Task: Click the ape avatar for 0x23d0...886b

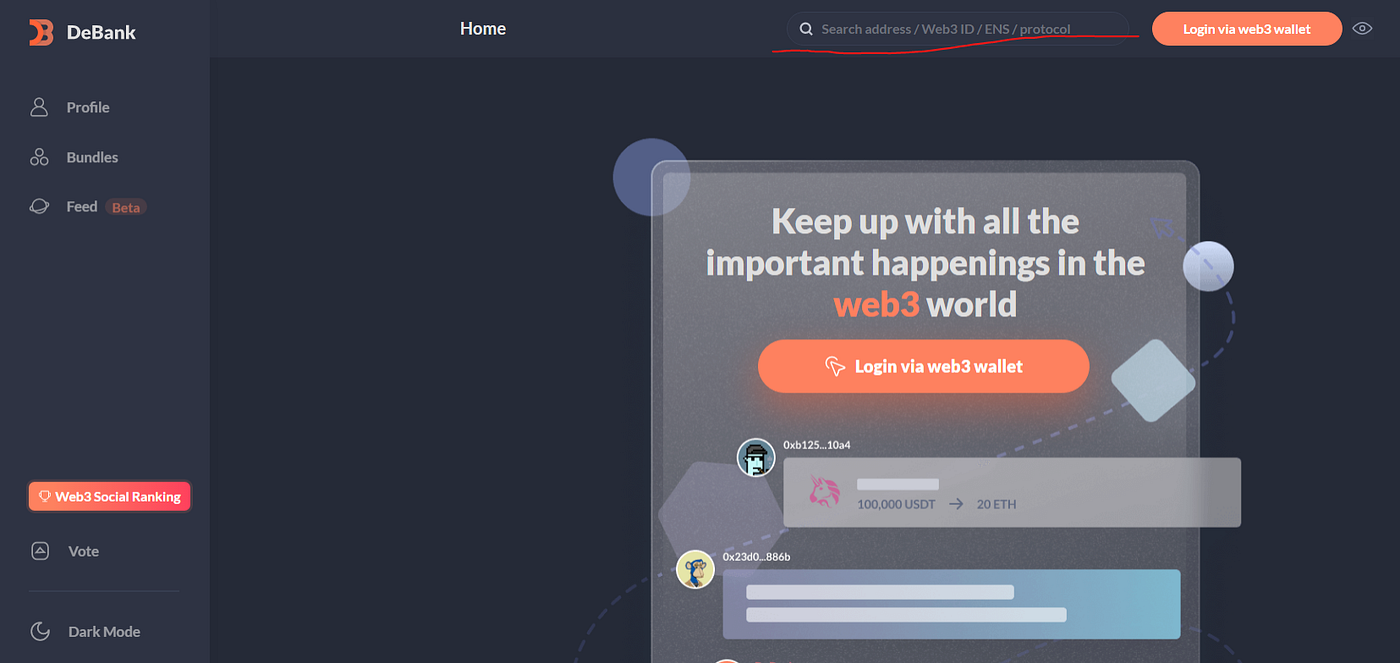Action: tap(696, 570)
